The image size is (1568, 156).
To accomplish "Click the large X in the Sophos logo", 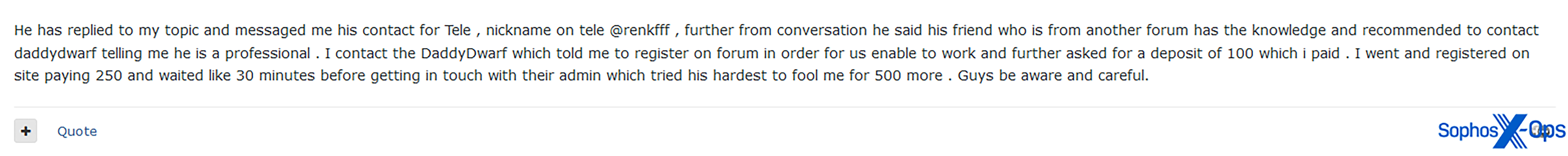I will tap(1509, 130).
